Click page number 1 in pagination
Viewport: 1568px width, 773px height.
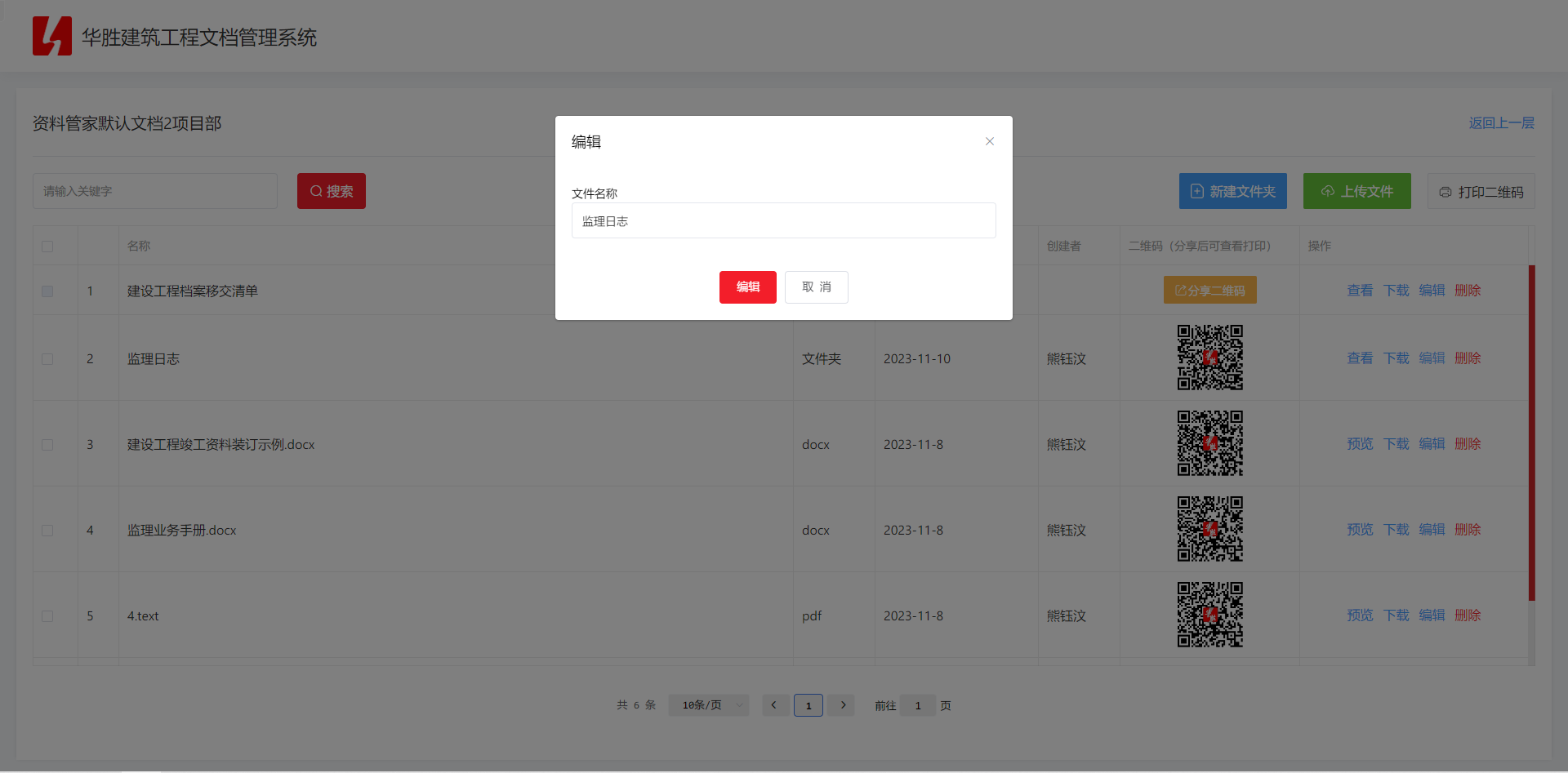point(808,705)
